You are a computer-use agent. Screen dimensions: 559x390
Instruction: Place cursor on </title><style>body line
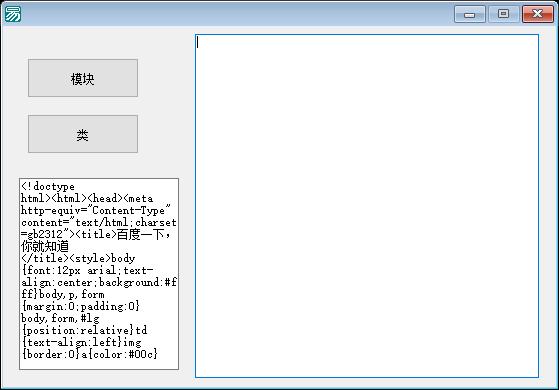point(78,258)
